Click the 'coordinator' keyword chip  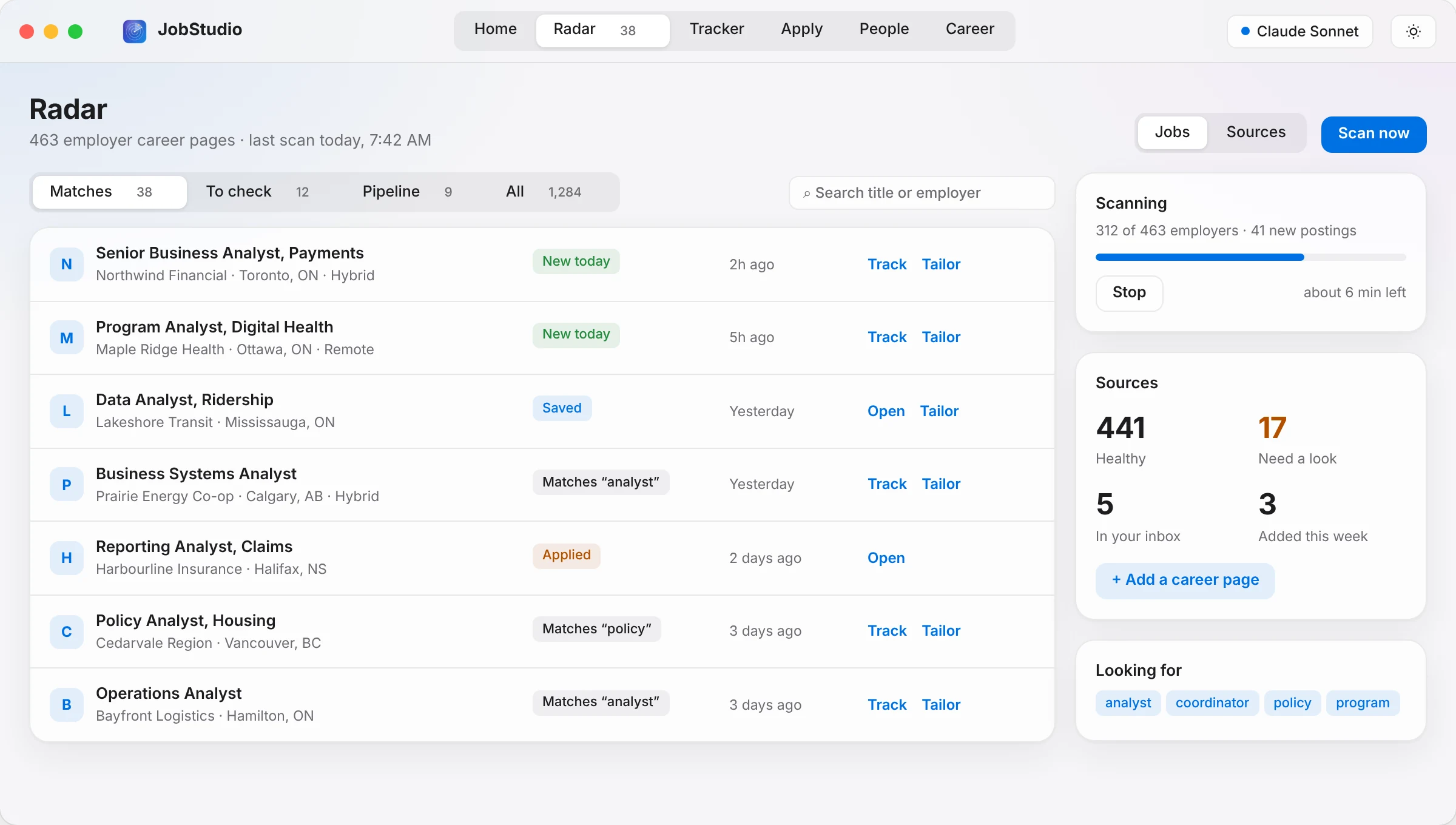click(1212, 703)
